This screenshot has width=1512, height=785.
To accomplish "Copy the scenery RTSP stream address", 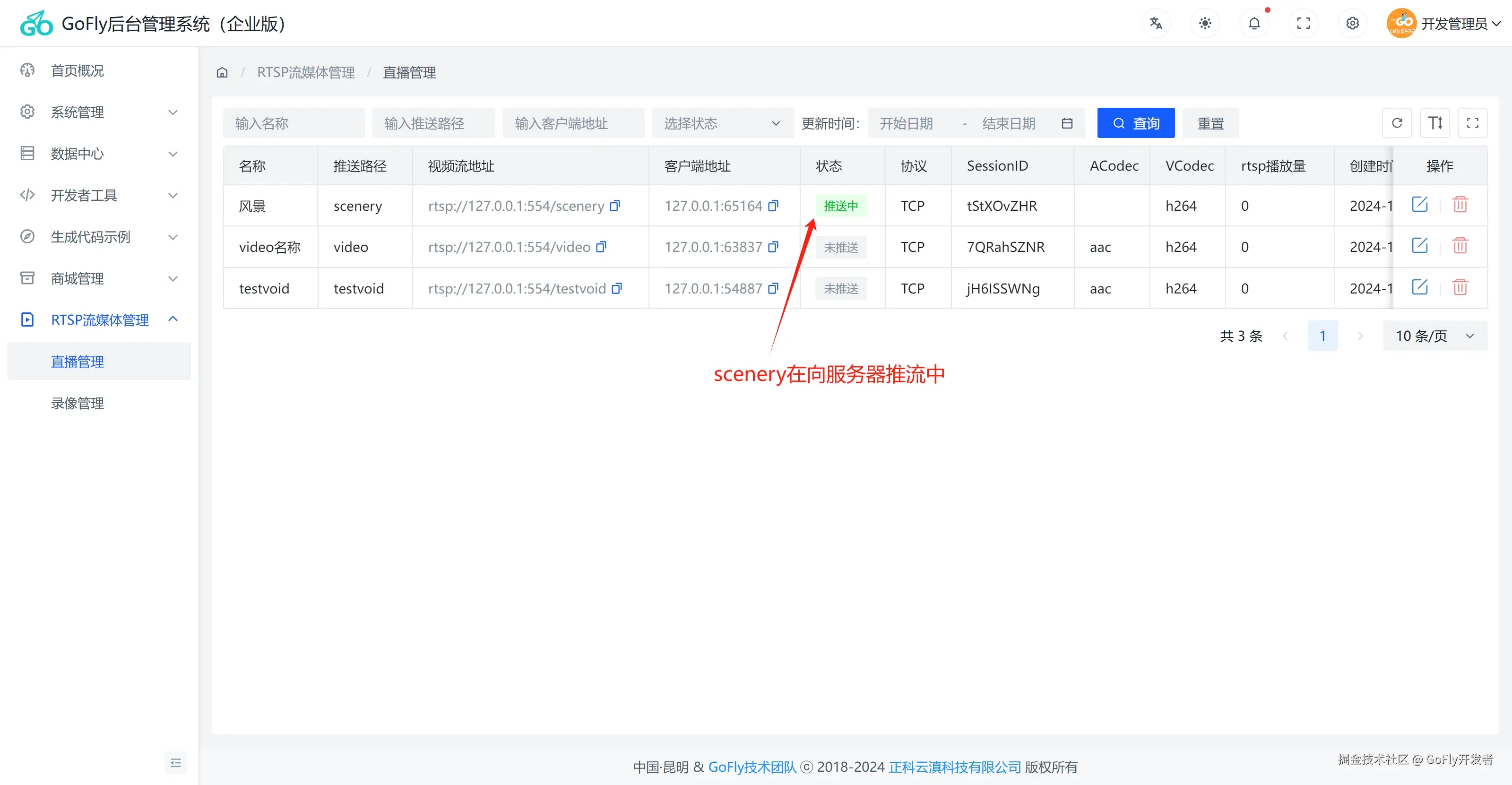I will point(614,206).
